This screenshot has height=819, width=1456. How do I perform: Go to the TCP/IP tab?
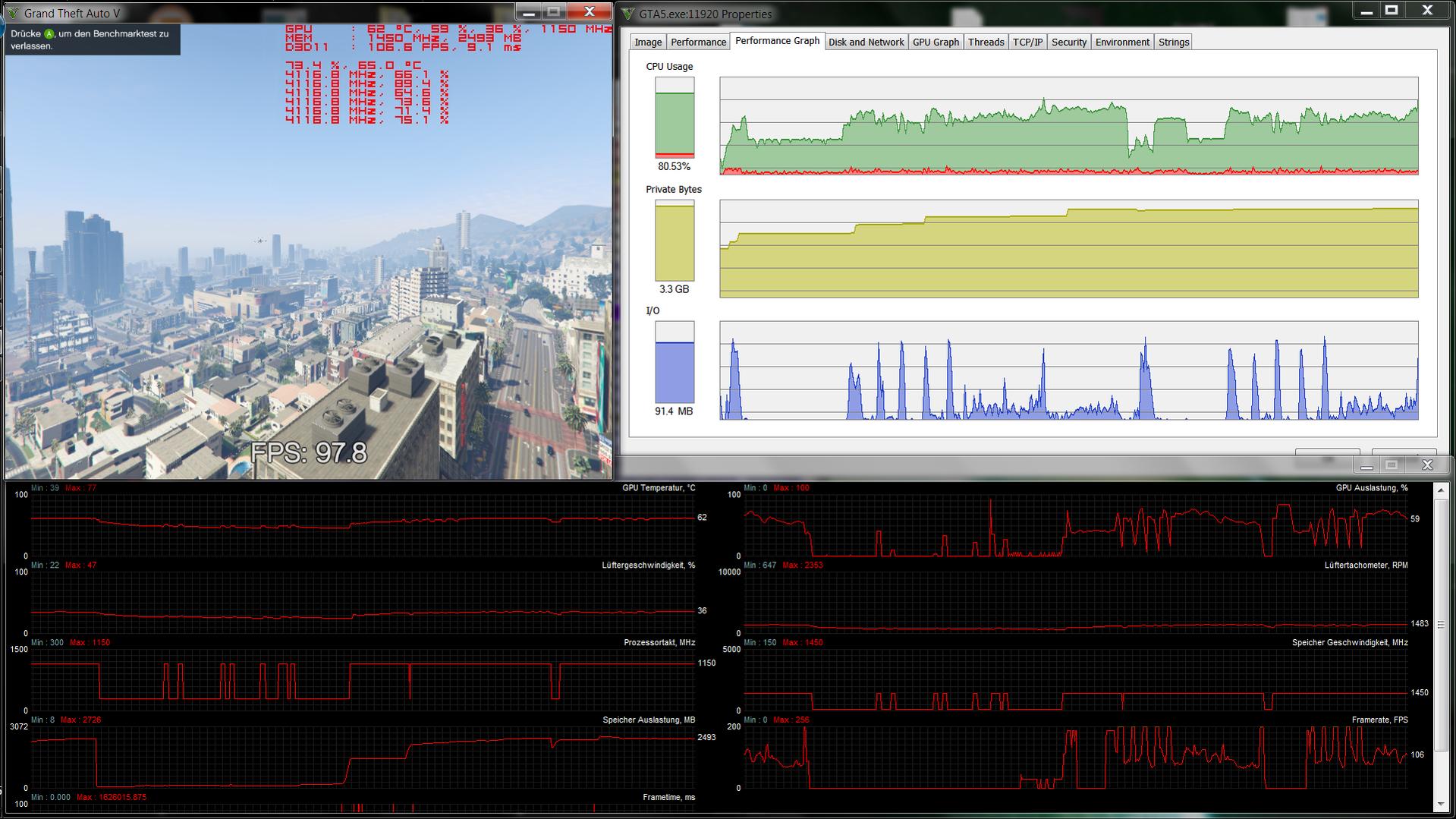(1027, 43)
